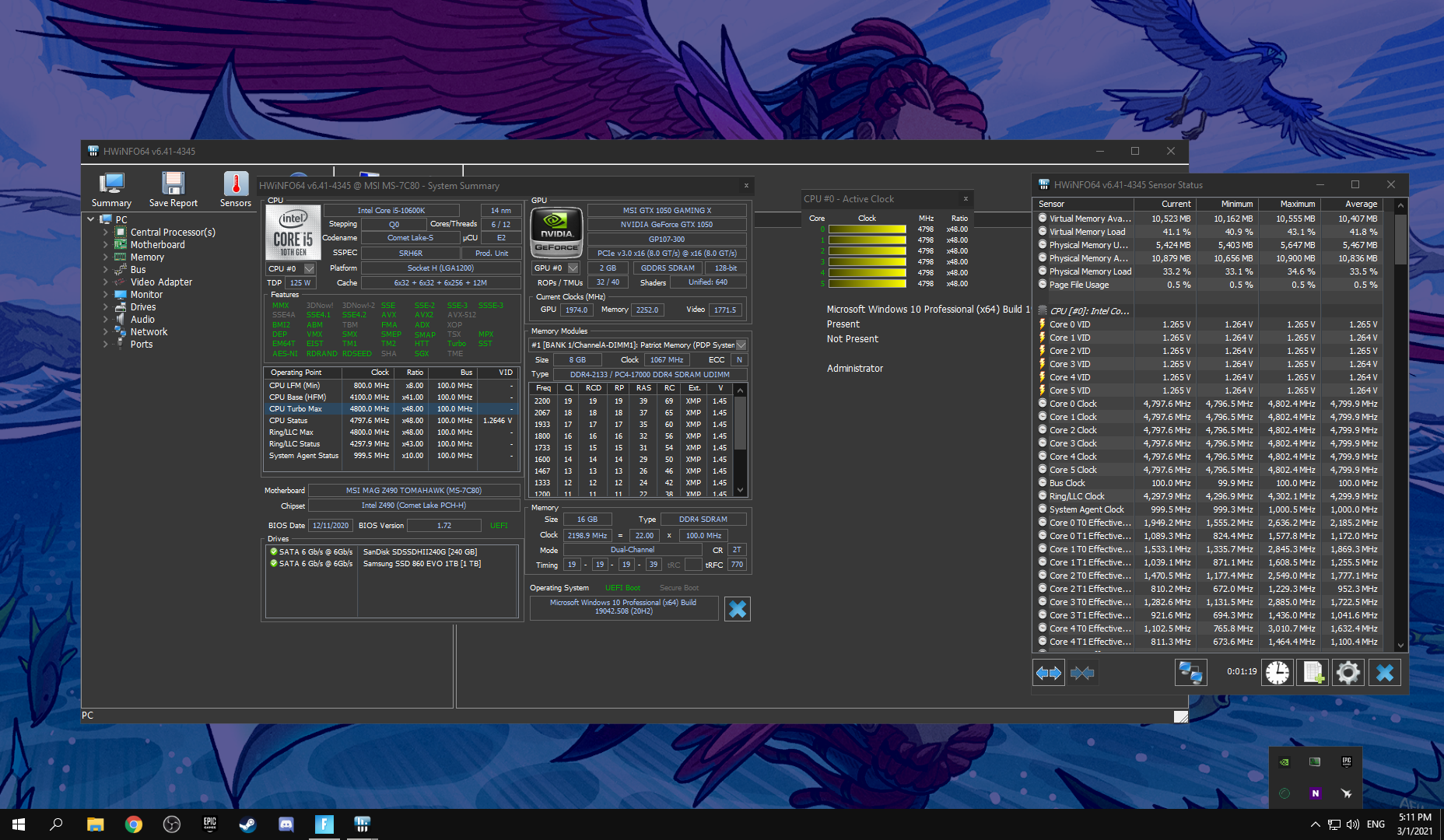Select the SanDisk SDSSDHII240G drive entry

391,552
